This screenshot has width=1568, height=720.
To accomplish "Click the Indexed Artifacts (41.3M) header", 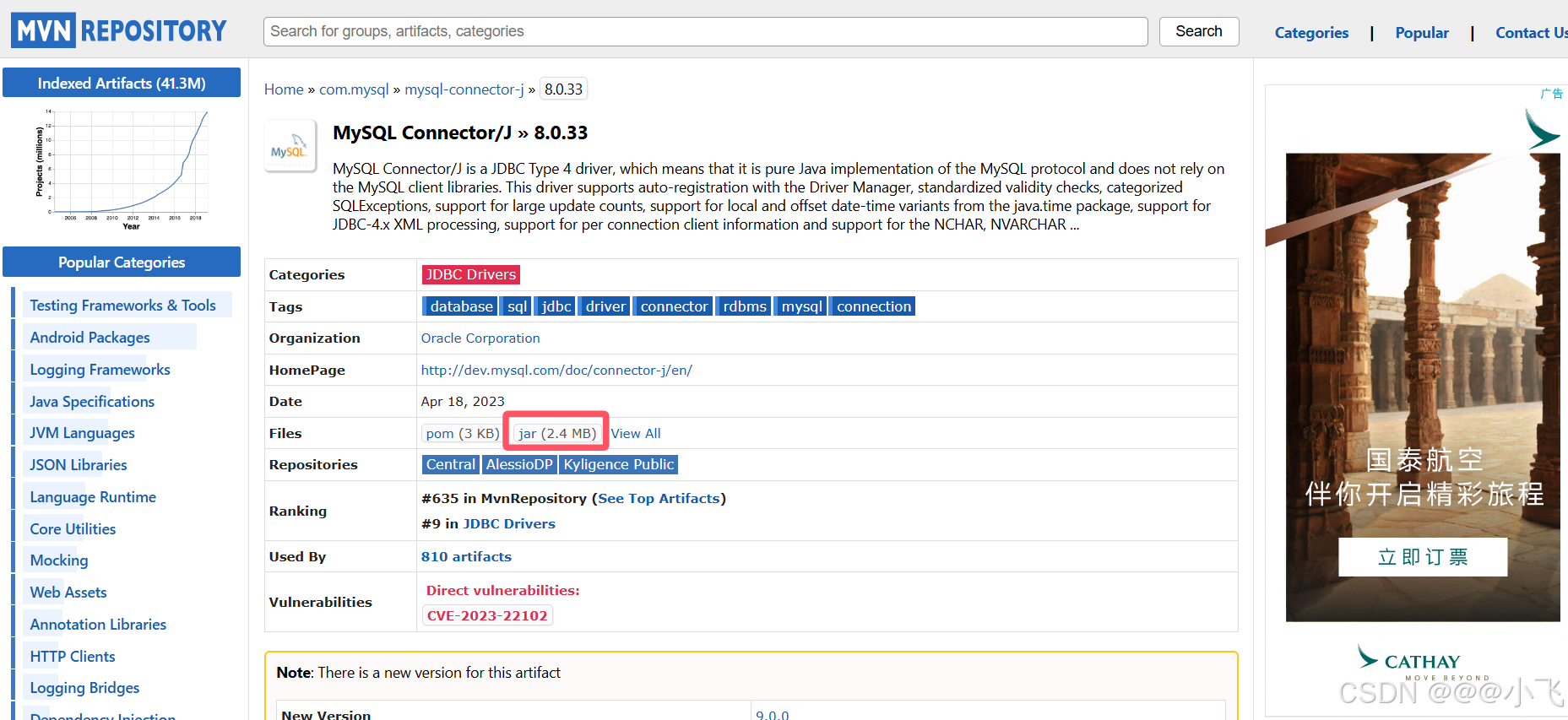I will pyautogui.click(x=122, y=83).
